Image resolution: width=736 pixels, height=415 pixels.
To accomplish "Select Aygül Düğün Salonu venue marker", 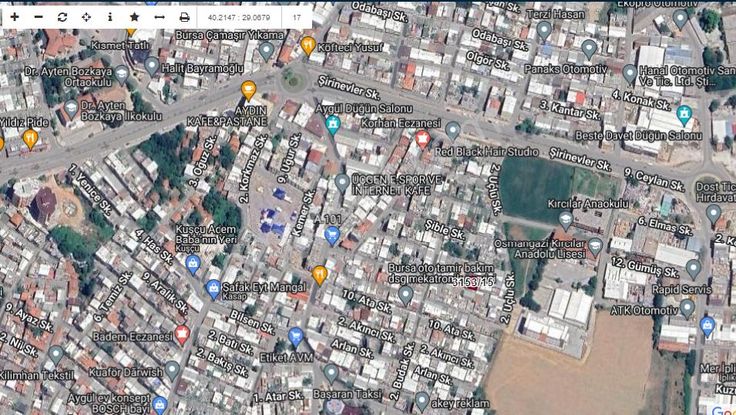I will coord(333,124).
